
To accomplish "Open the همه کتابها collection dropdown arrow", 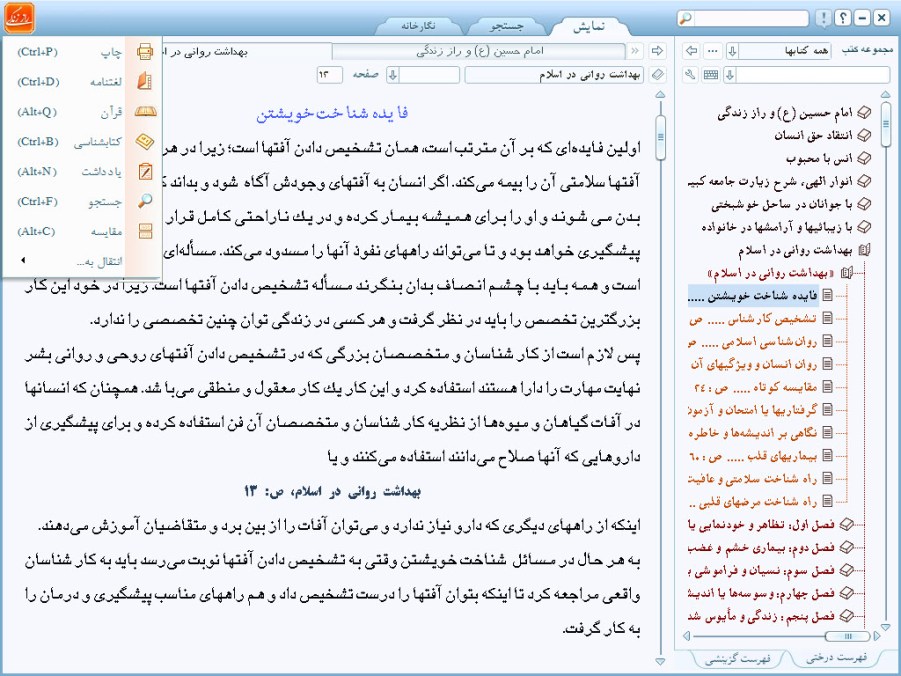I will tap(732, 51).
